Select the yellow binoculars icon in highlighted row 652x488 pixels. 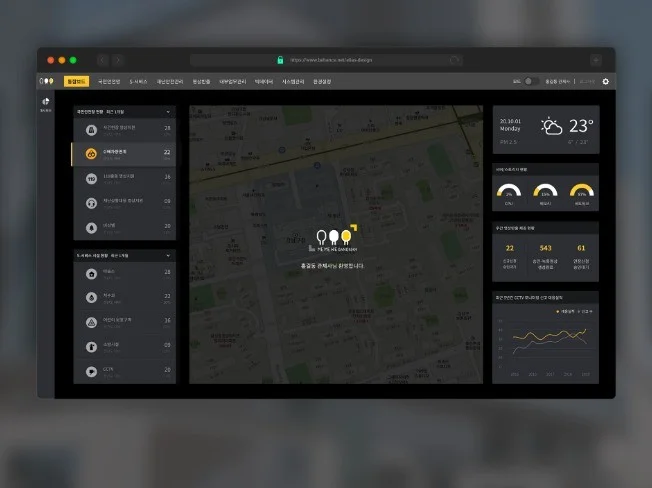(91, 153)
